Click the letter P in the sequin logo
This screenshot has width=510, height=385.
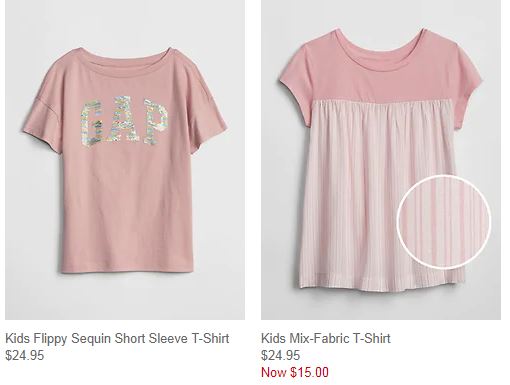point(155,121)
